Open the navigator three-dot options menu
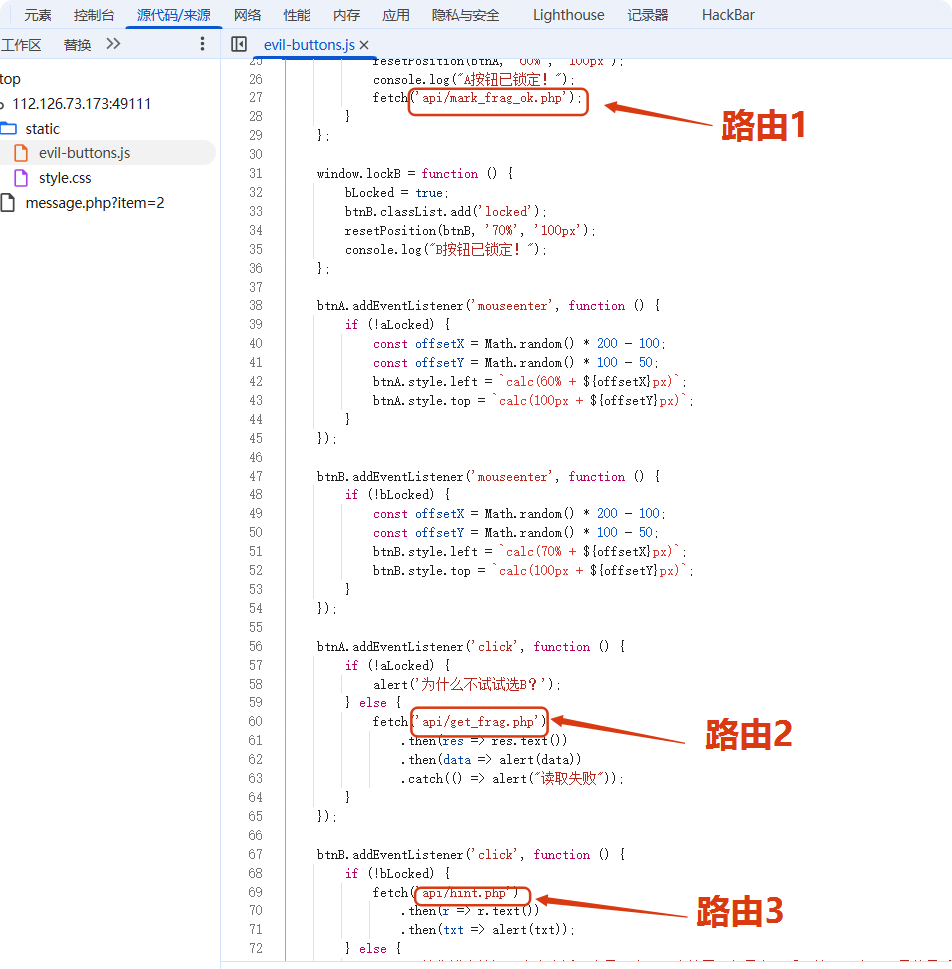Image resolution: width=952 pixels, height=969 pixels. 203,44
